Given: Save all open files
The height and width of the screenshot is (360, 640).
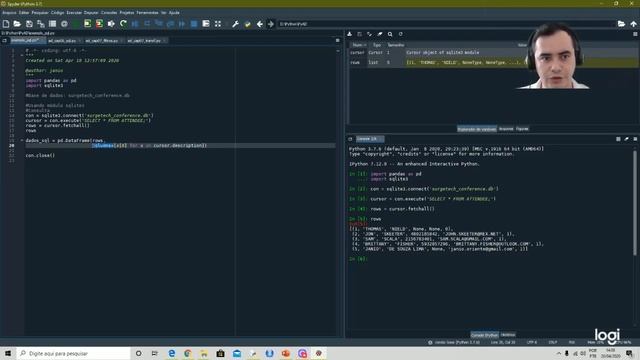Looking at the screenshot, I should coord(41,24).
